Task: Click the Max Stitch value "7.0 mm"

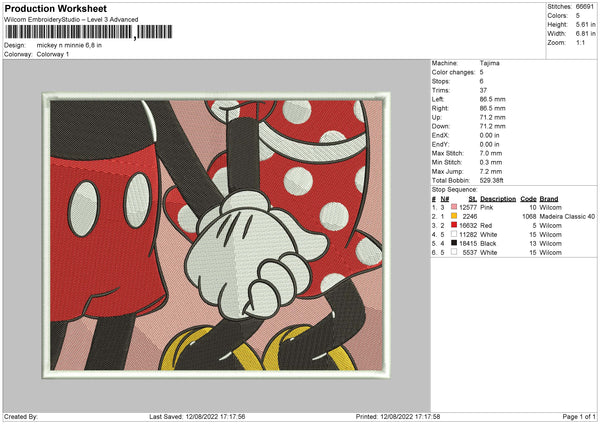Action: 491,153
